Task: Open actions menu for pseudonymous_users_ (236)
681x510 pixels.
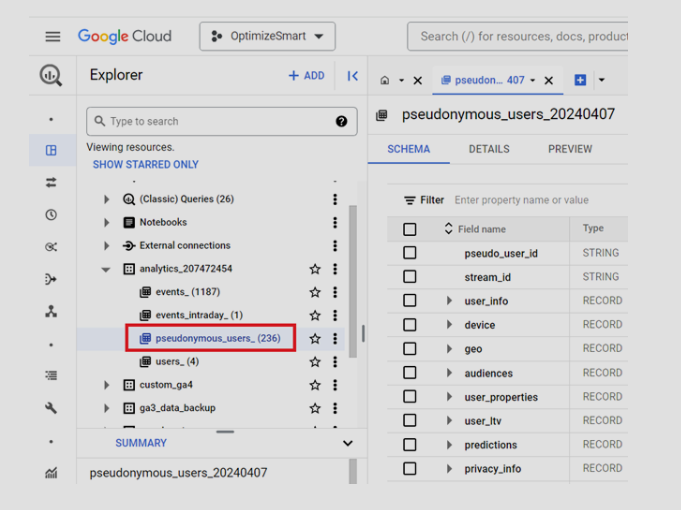Action: tap(335, 338)
